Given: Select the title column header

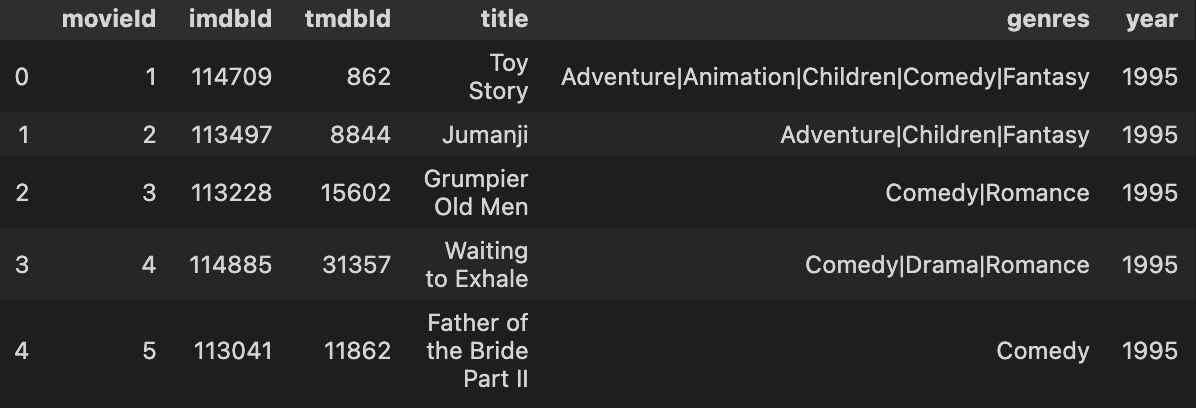Looking at the screenshot, I should point(504,19).
